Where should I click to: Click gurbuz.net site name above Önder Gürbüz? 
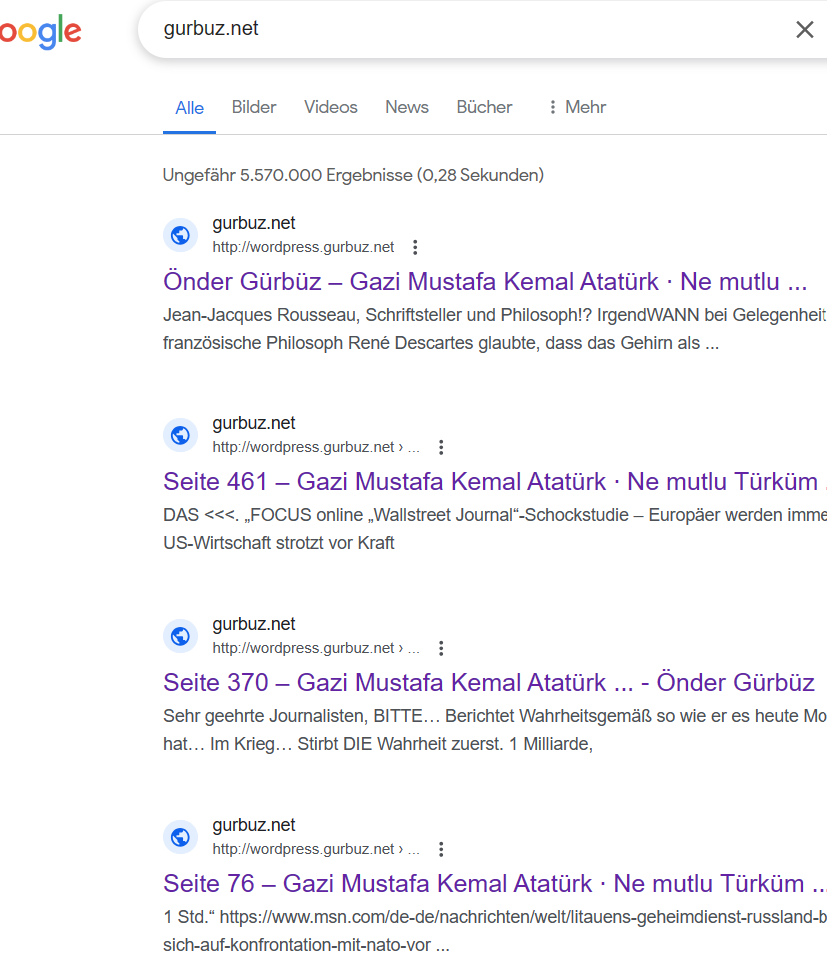coord(254,223)
